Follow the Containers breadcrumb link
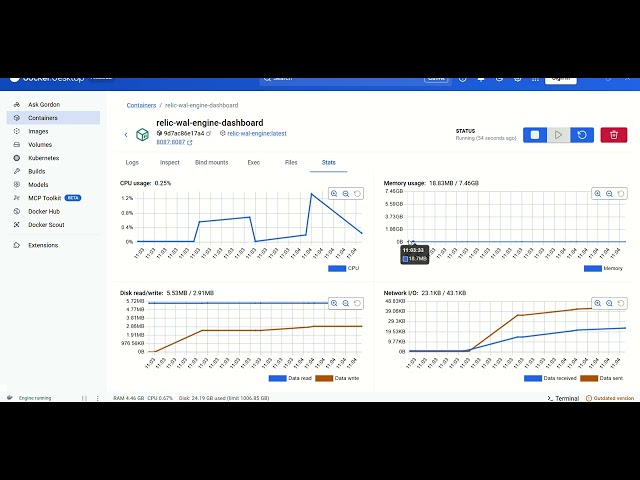The height and width of the screenshot is (480, 640). (141, 105)
